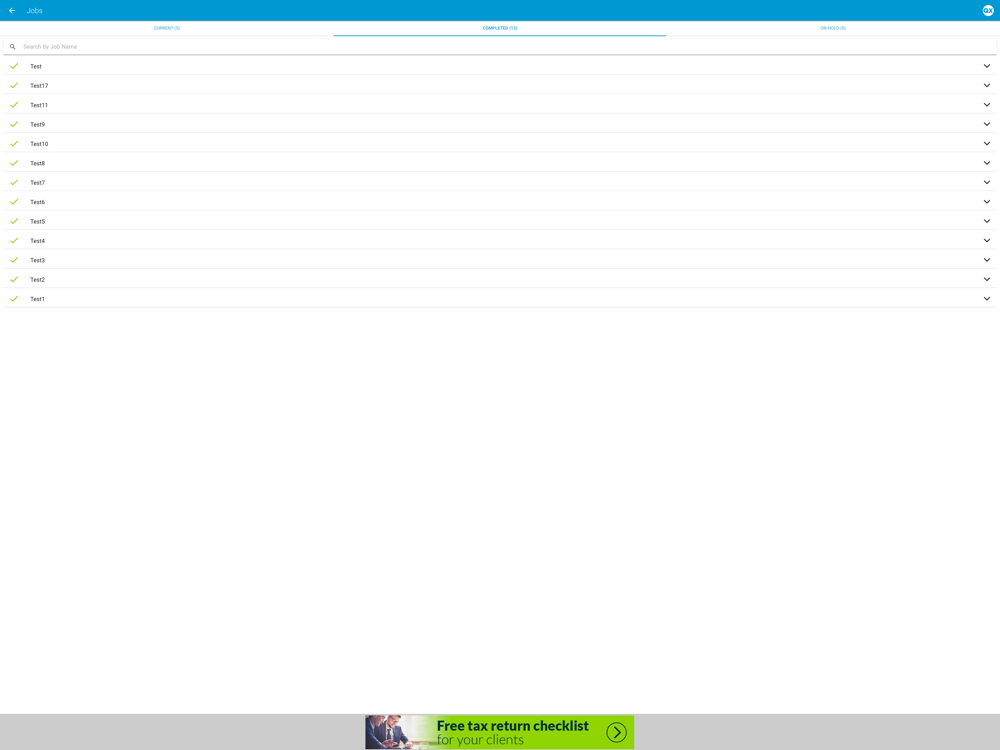Click the search magnifier icon
The height and width of the screenshot is (750, 1000).
click(x=13, y=47)
